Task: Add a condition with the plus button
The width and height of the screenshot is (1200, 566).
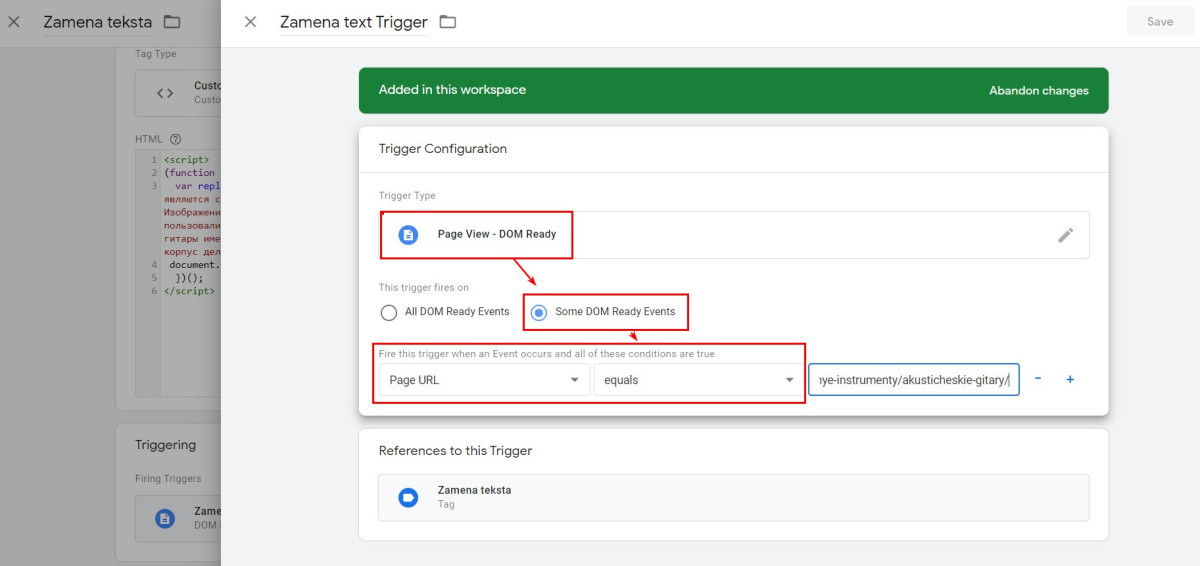Action: click(1070, 380)
